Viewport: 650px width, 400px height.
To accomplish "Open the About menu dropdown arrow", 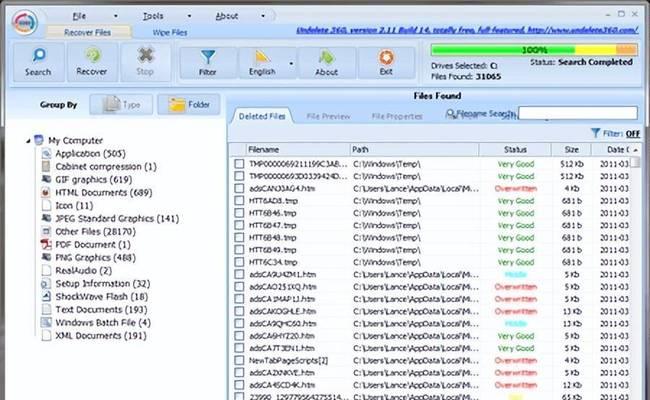I will [263, 16].
